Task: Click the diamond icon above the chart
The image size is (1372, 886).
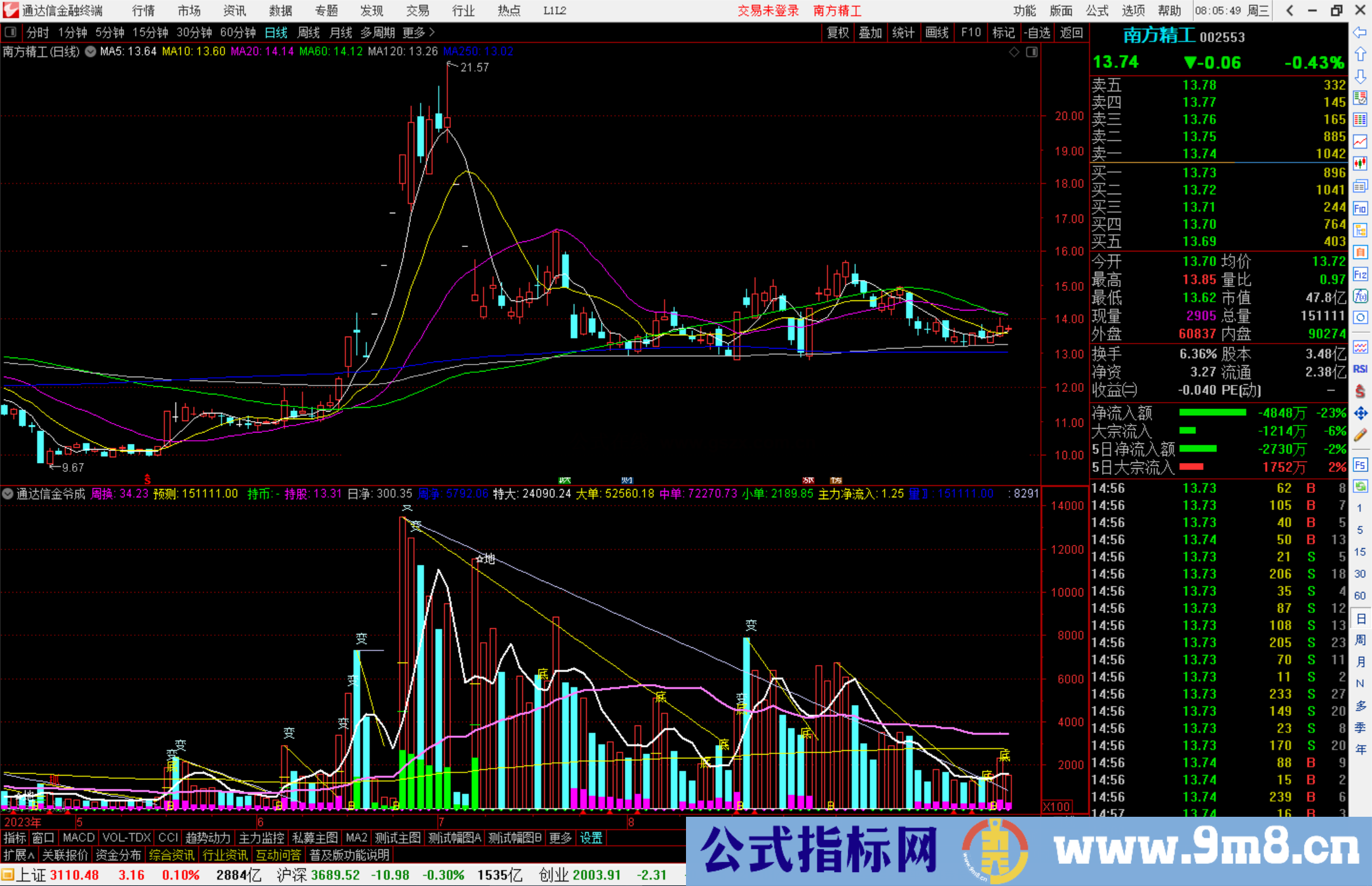Action: click(x=1014, y=51)
